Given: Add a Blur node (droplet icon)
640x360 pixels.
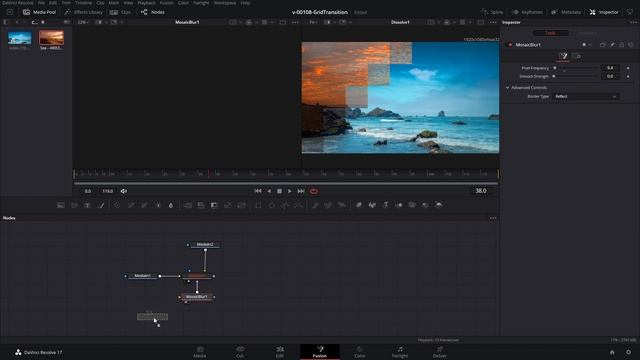Looking at the screenshot, I should (x=171, y=205).
